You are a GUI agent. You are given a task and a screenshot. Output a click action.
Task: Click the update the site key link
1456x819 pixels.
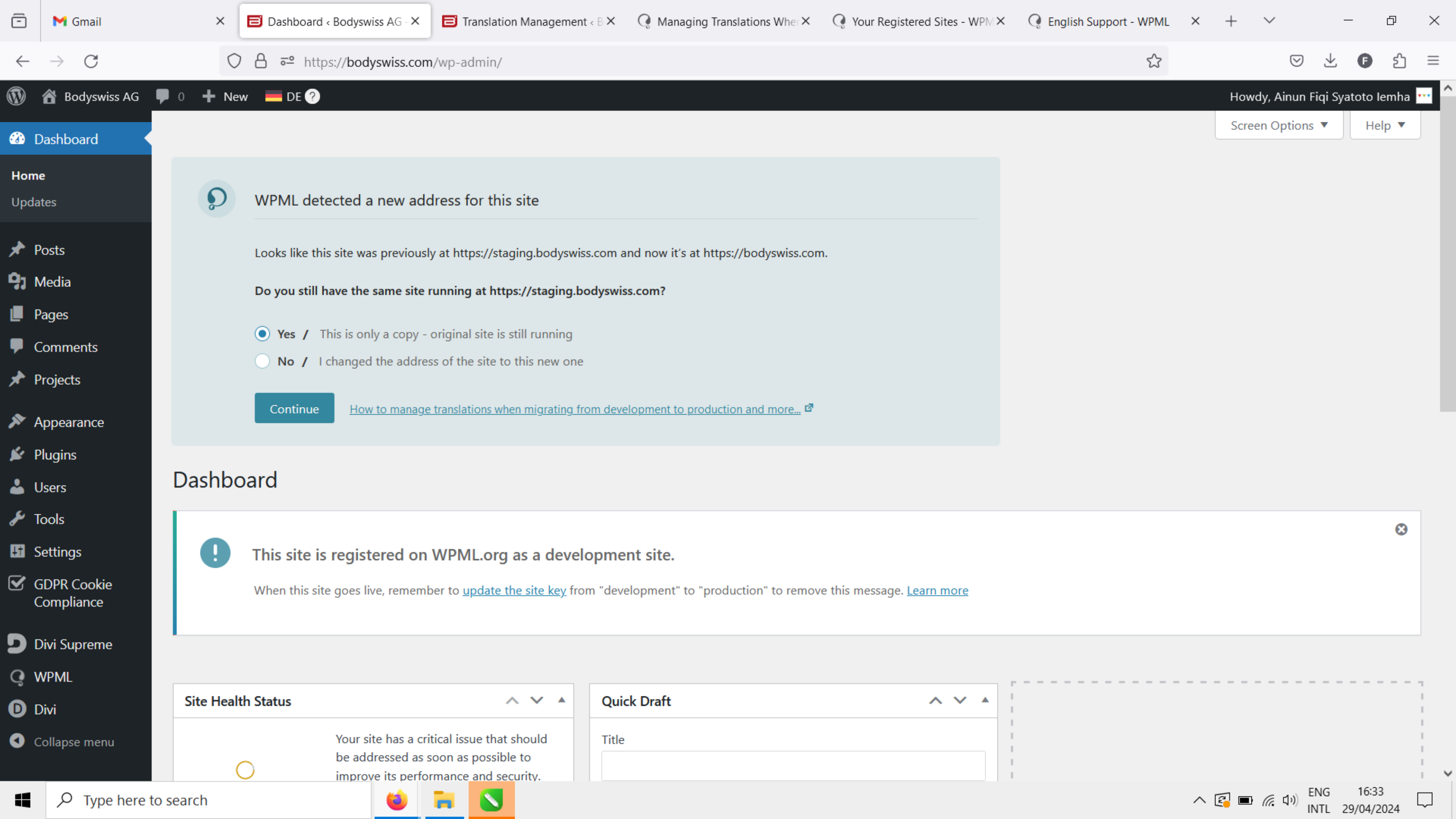pos(514,591)
